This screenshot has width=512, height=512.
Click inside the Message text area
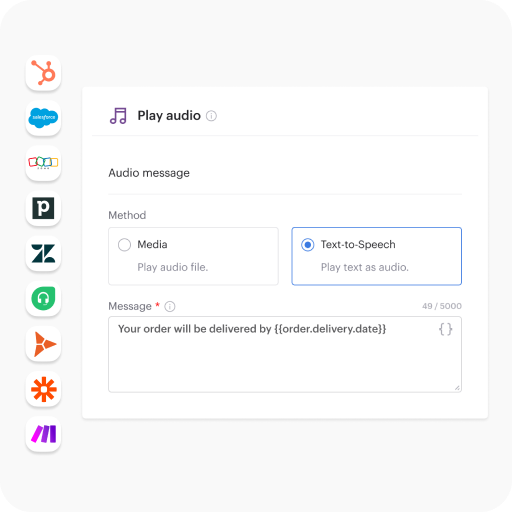pos(285,354)
